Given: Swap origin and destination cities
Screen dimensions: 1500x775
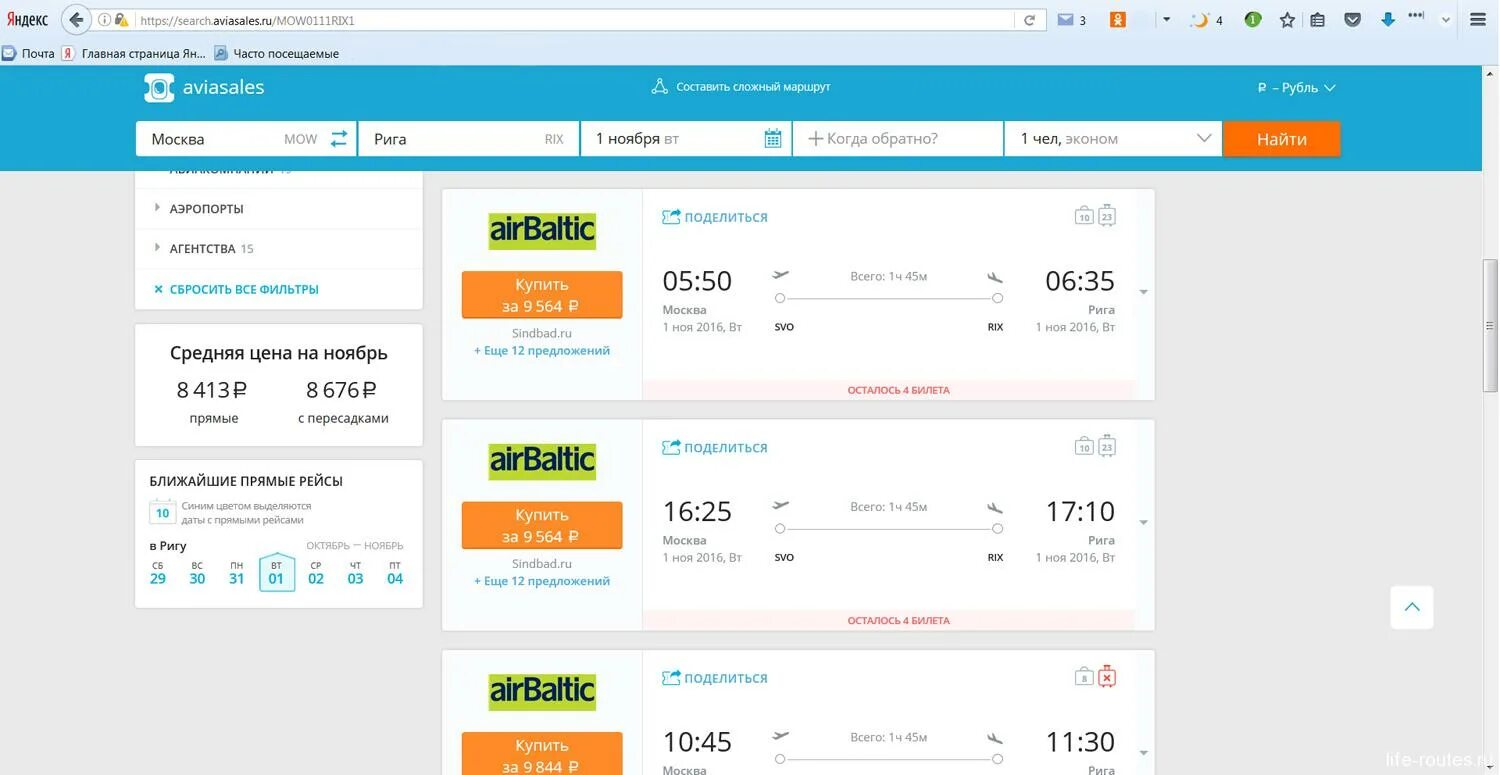Looking at the screenshot, I should point(339,139).
